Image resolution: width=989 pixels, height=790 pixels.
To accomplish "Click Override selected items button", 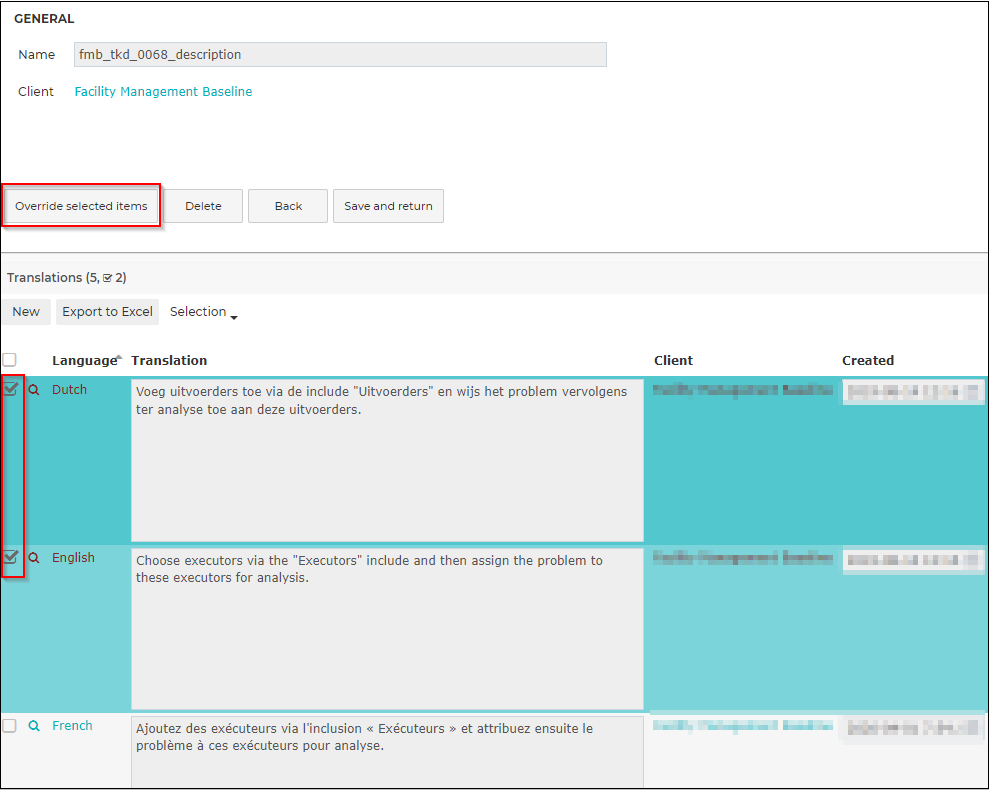I will (81, 206).
